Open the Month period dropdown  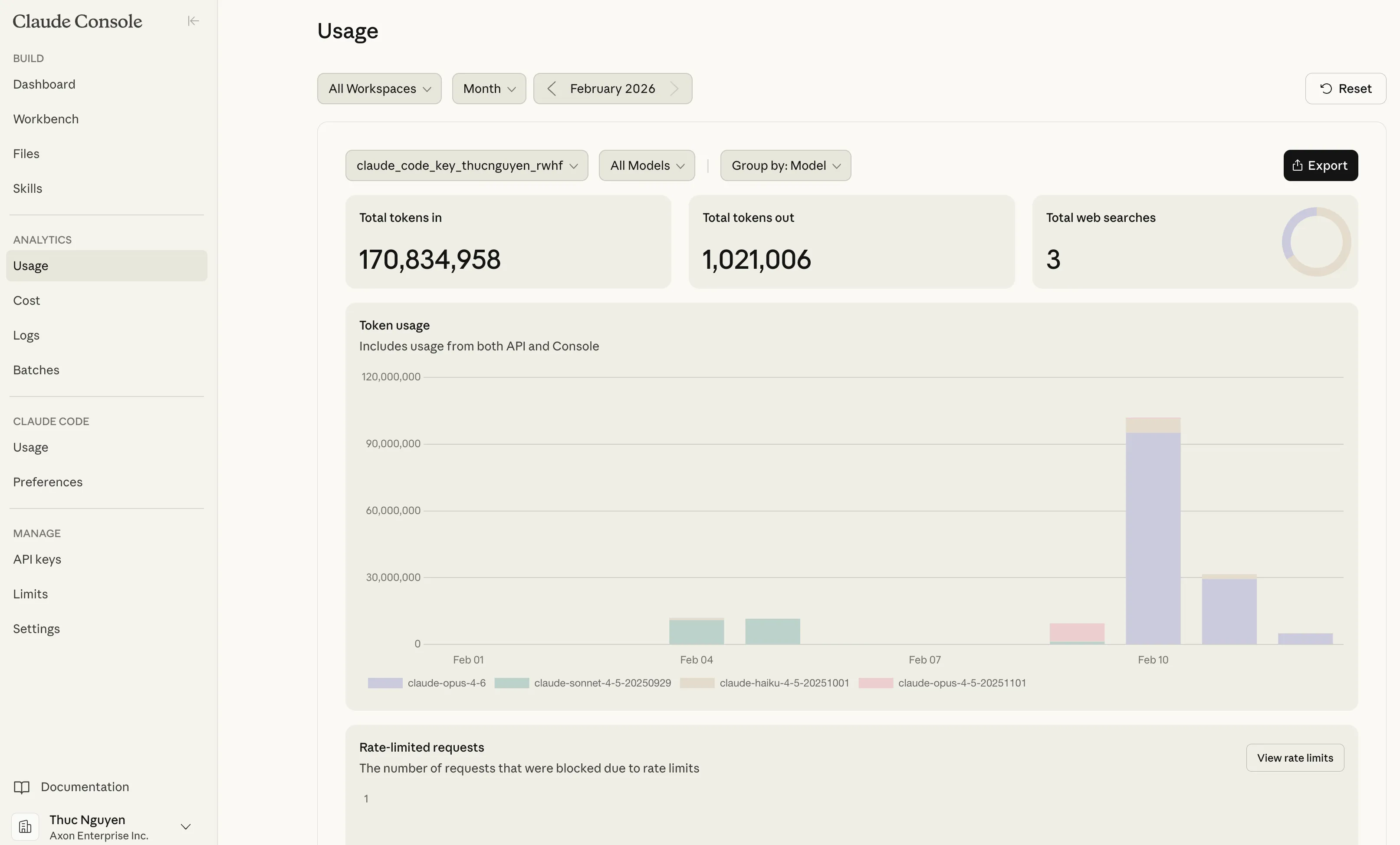[488, 89]
